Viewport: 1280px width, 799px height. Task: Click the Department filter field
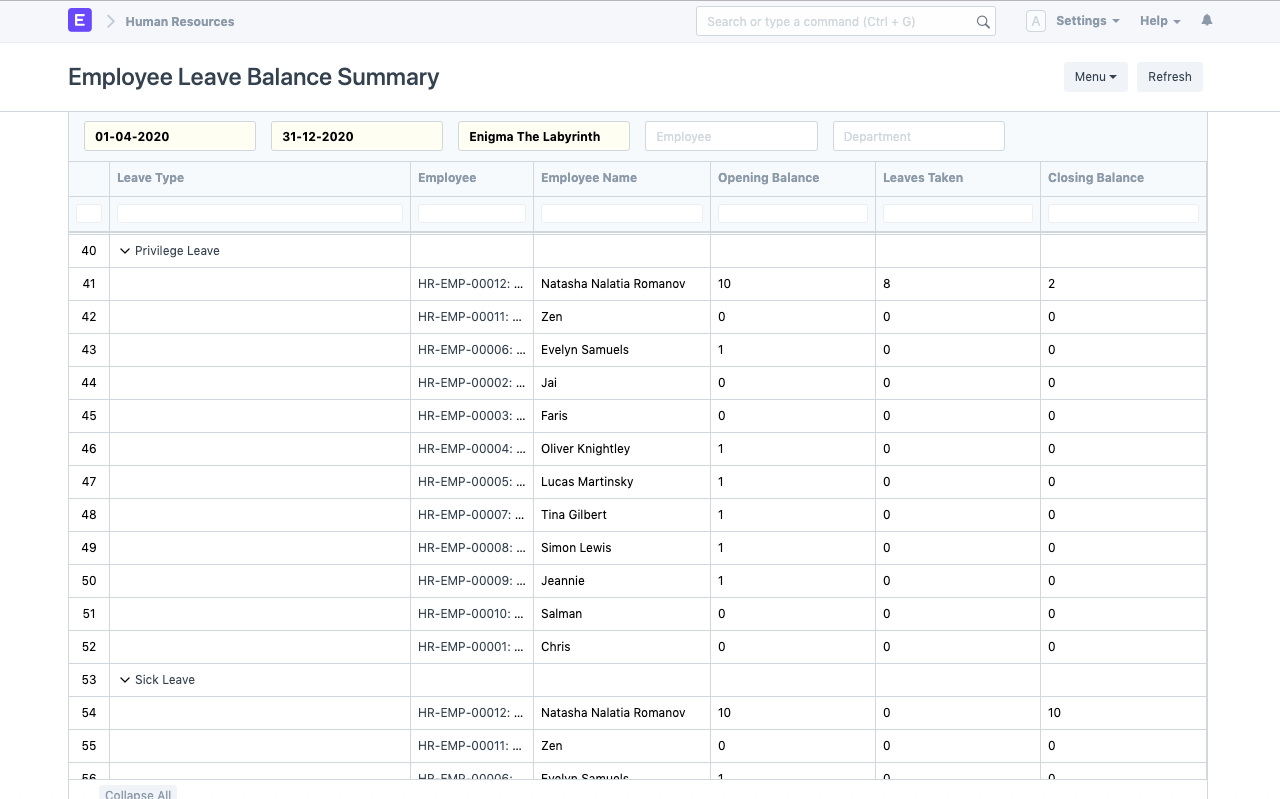point(918,136)
